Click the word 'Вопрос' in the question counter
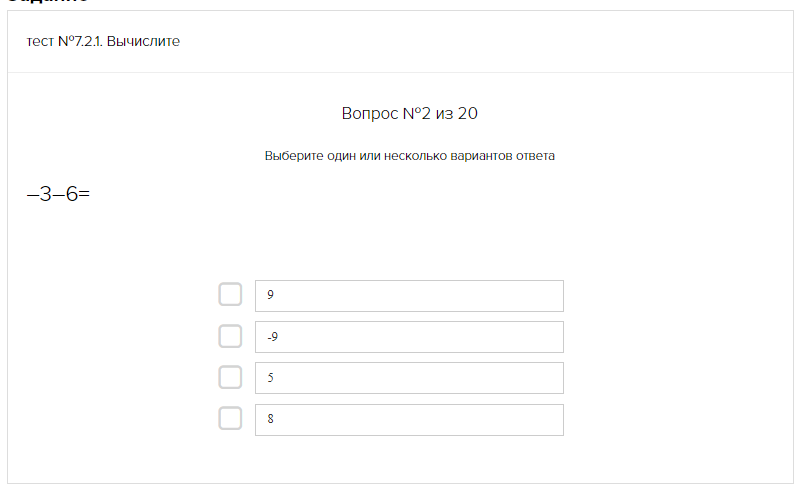This screenshot has height=498, width=808. 369,114
